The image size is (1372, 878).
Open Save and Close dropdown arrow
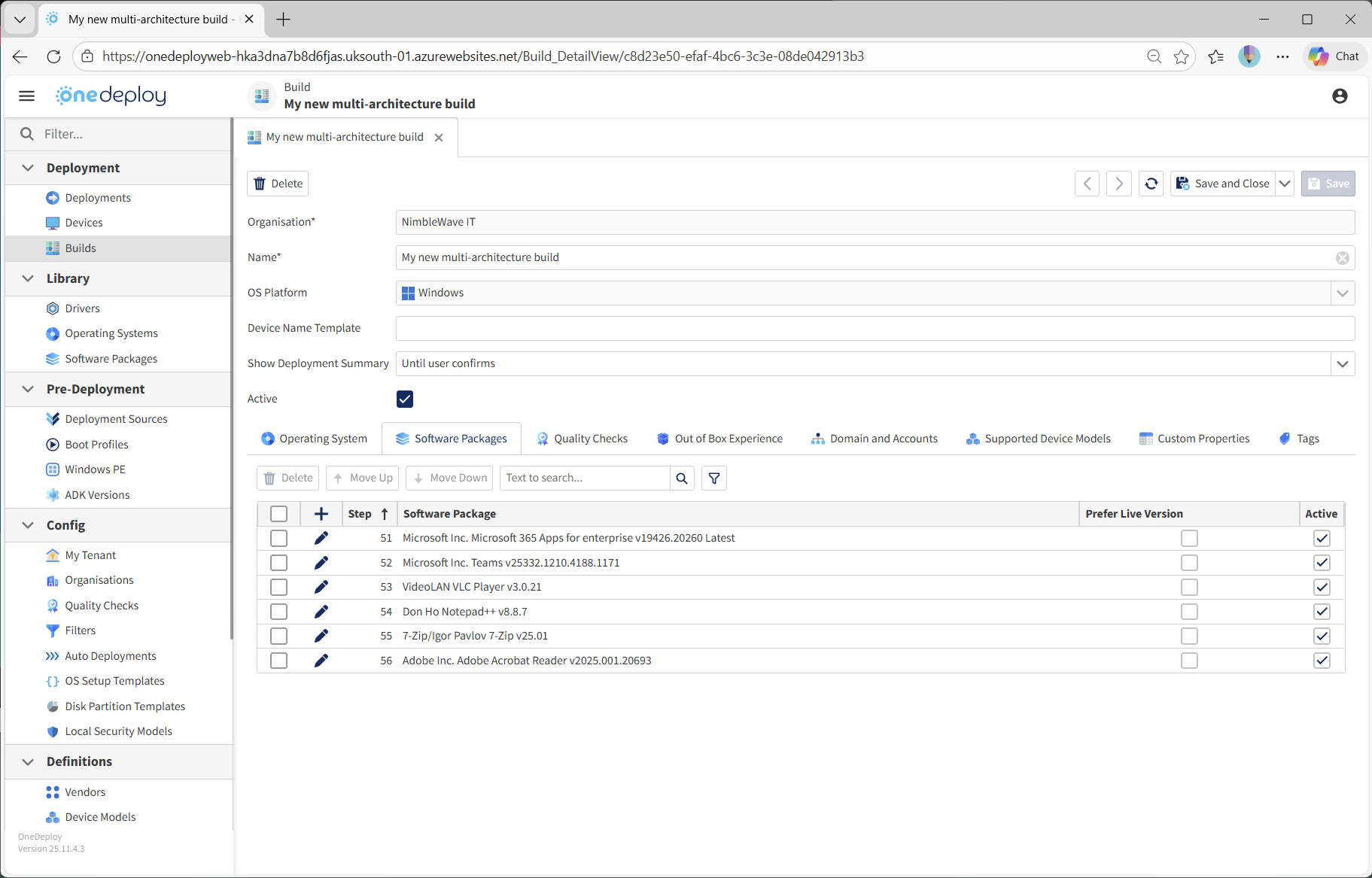pyautogui.click(x=1285, y=184)
